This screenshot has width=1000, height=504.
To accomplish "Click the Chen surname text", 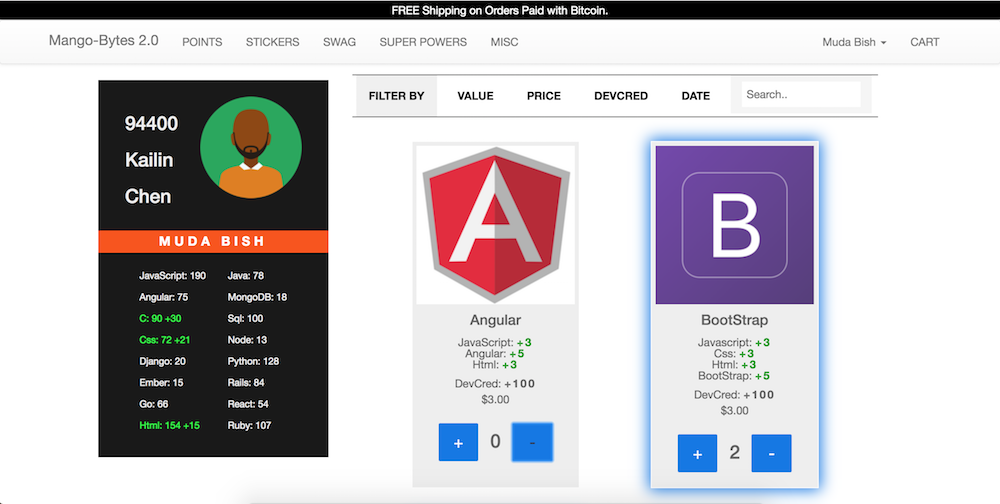I will [x=148, y=196].
